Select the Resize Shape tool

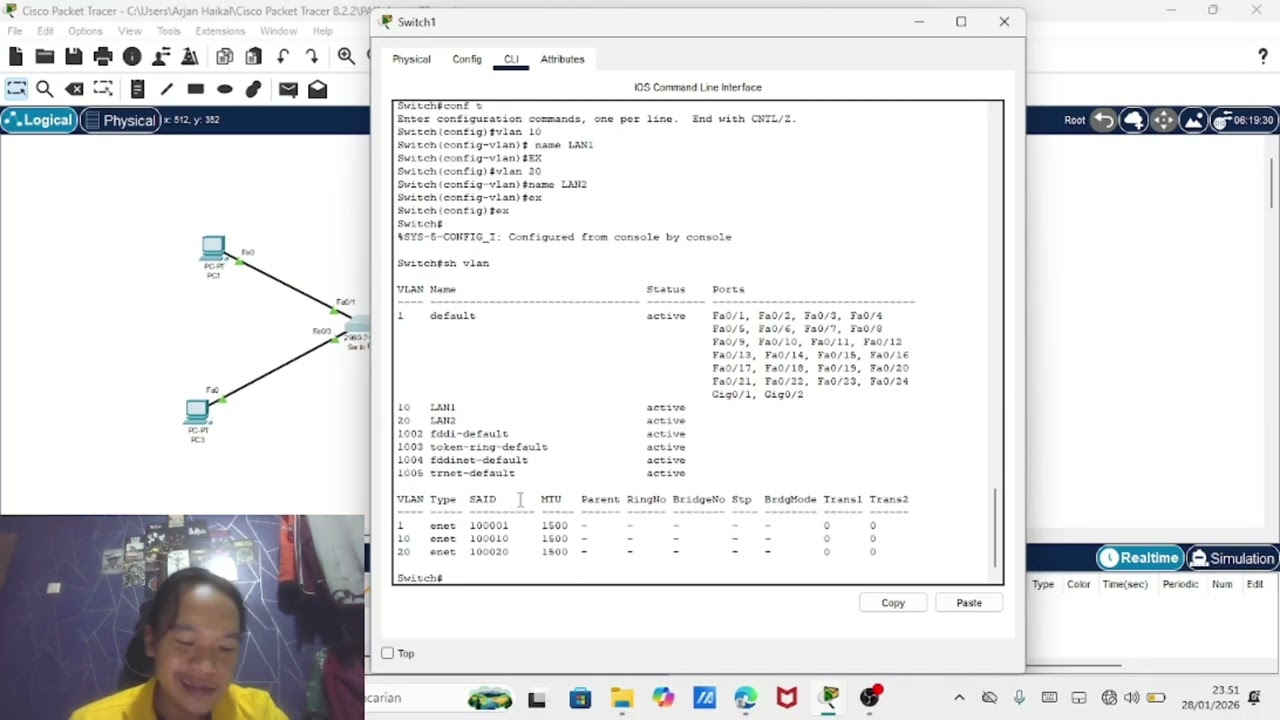103,89
